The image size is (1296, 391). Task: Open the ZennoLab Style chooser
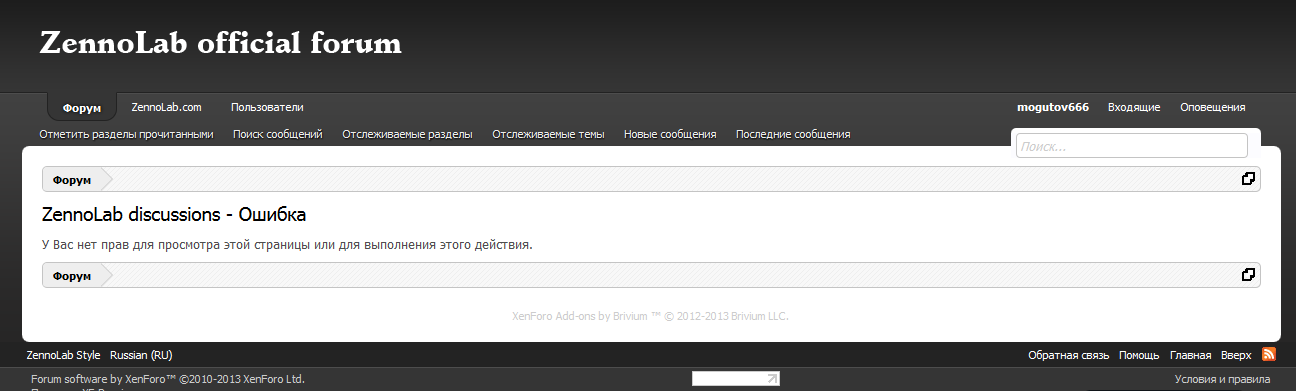pyautogui.click(x=64, y=355)
